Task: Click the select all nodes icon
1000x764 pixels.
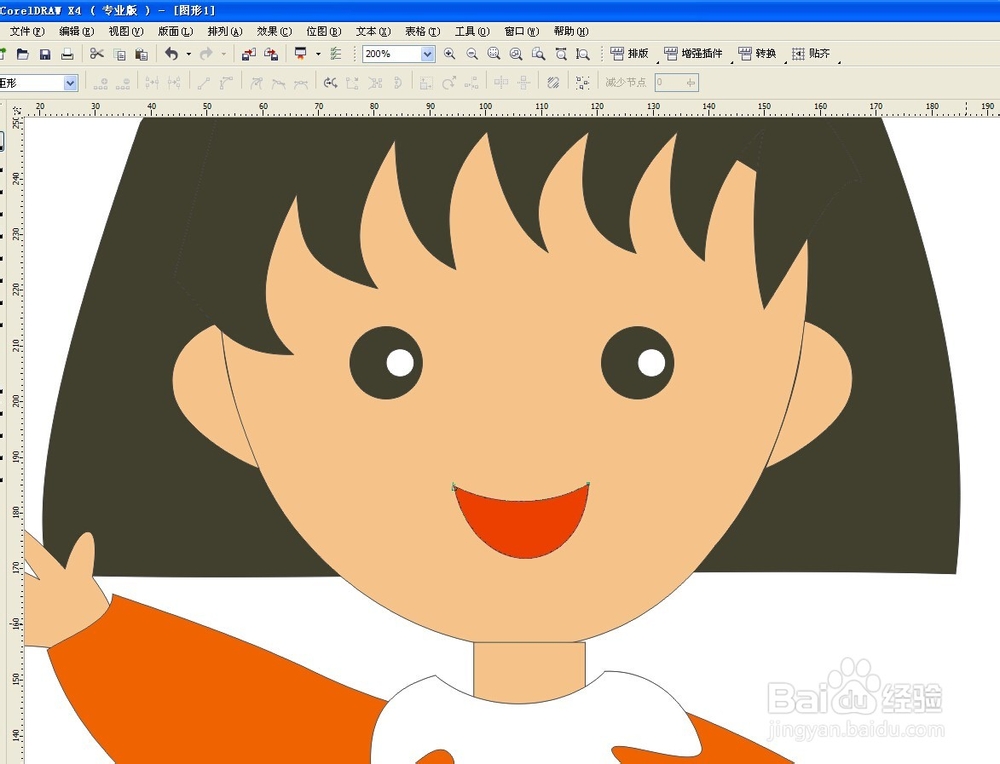Action: (582, 82)
